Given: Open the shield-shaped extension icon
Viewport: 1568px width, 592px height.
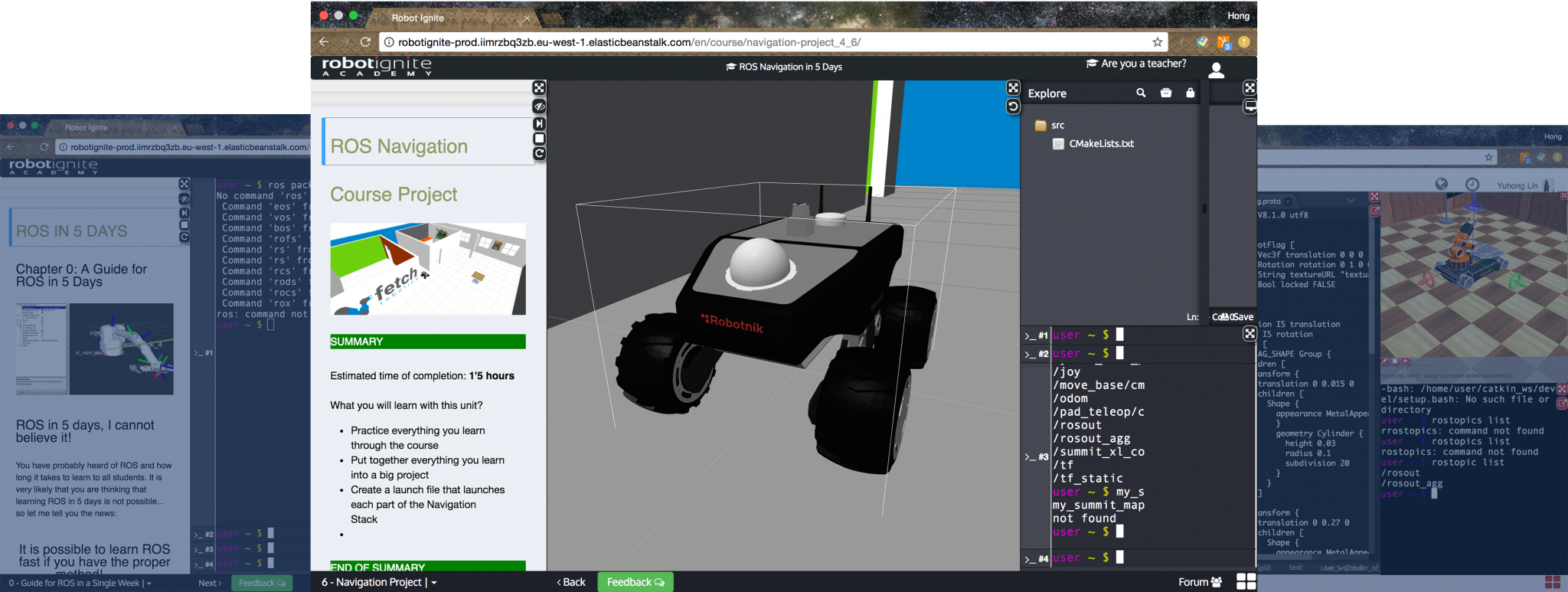Looking at the screenshot, I should pyautogui.click(x=1202, y=42).
